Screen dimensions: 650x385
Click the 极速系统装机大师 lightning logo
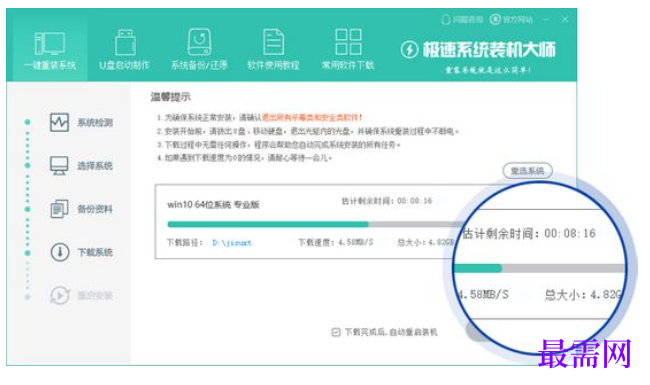[409, 50]
